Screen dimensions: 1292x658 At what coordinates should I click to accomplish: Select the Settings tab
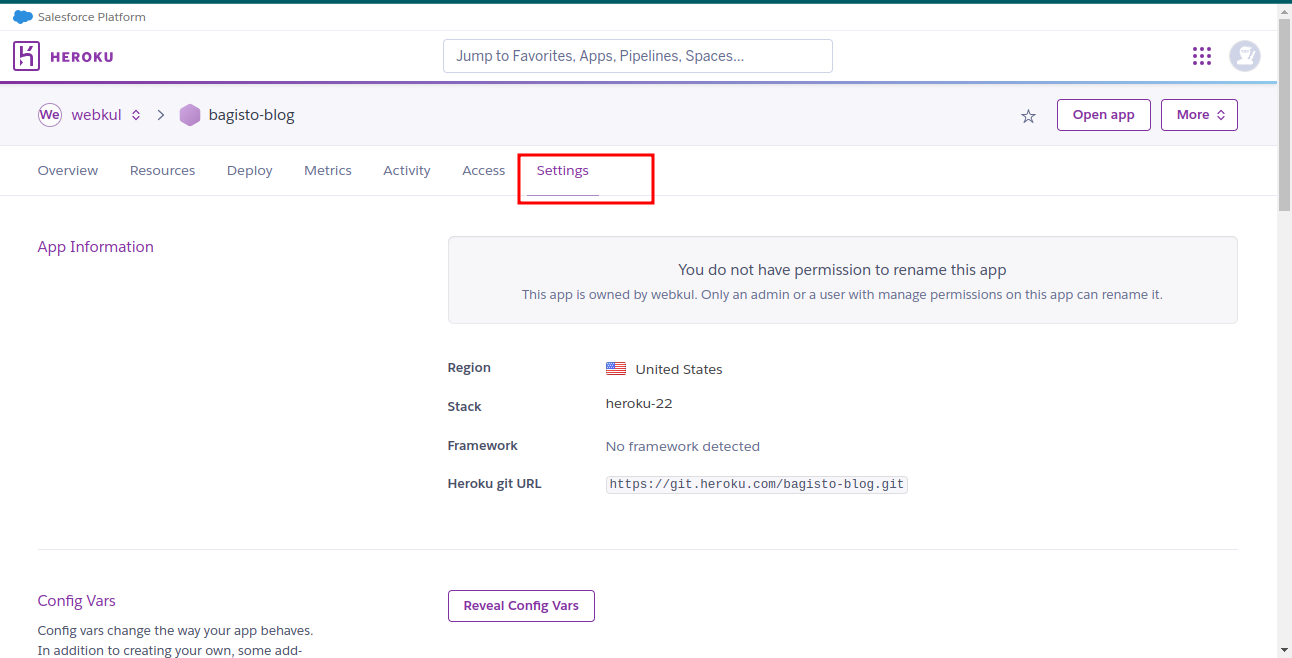pyautogui.click(x=563, y=171)
